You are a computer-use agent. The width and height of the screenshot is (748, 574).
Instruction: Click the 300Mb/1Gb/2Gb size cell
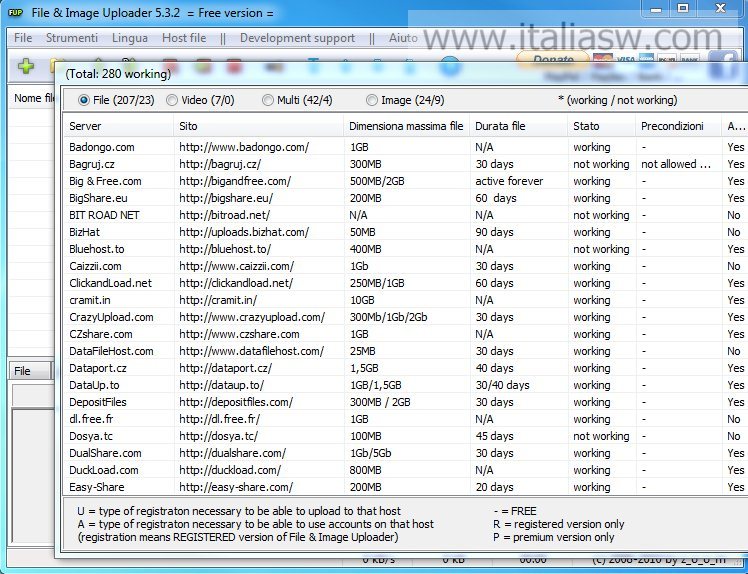[388, 317]
